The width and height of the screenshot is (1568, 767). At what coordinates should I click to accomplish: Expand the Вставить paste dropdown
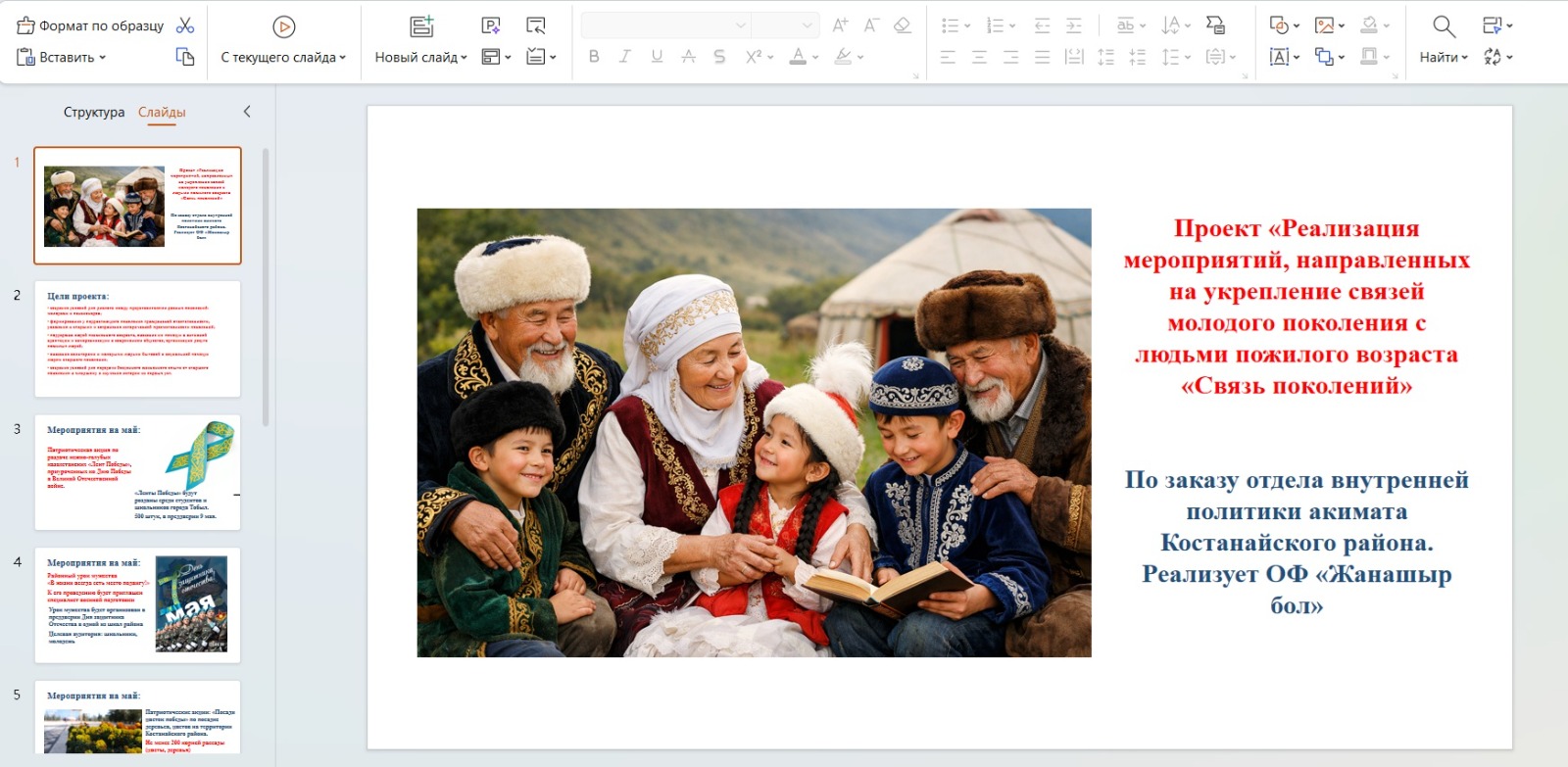pyautogui.click(x=102, y=58)
